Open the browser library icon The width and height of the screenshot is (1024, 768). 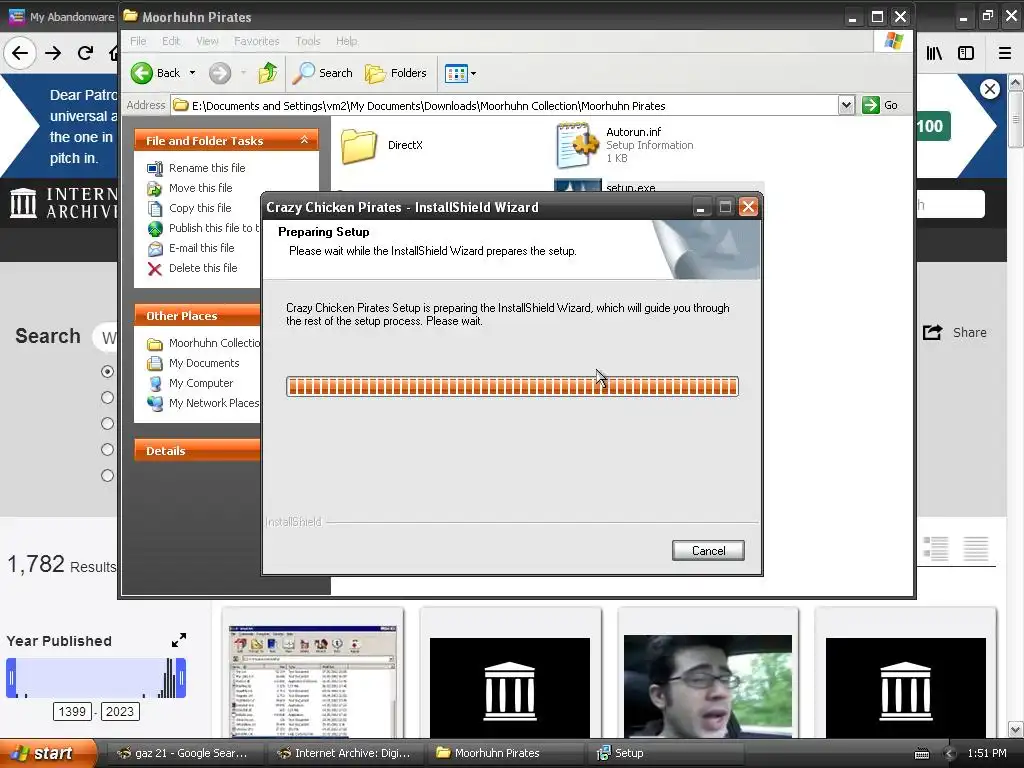pyautogui.click(x=935, y=53)
